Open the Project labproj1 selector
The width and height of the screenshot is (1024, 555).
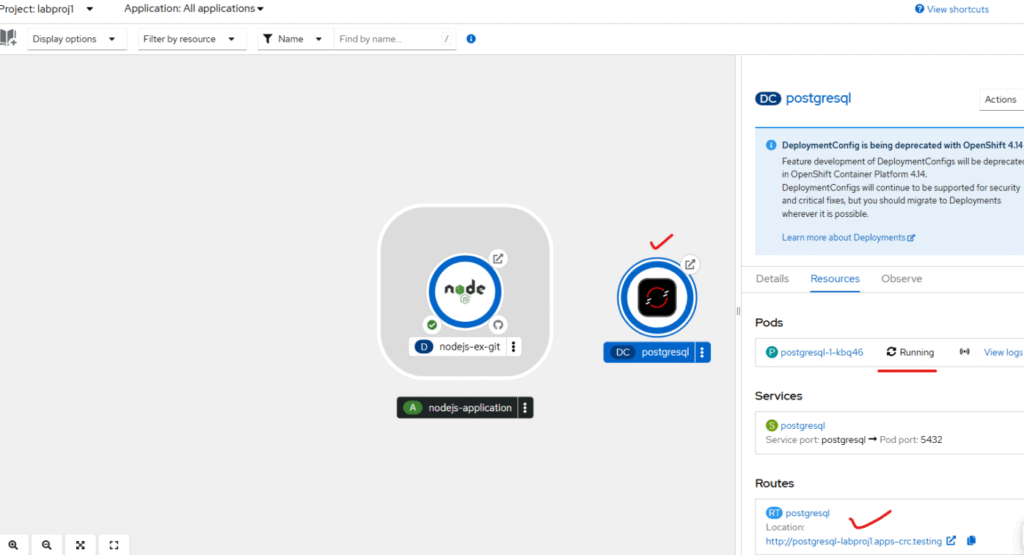pyautogui.click(x=47, y=8)
